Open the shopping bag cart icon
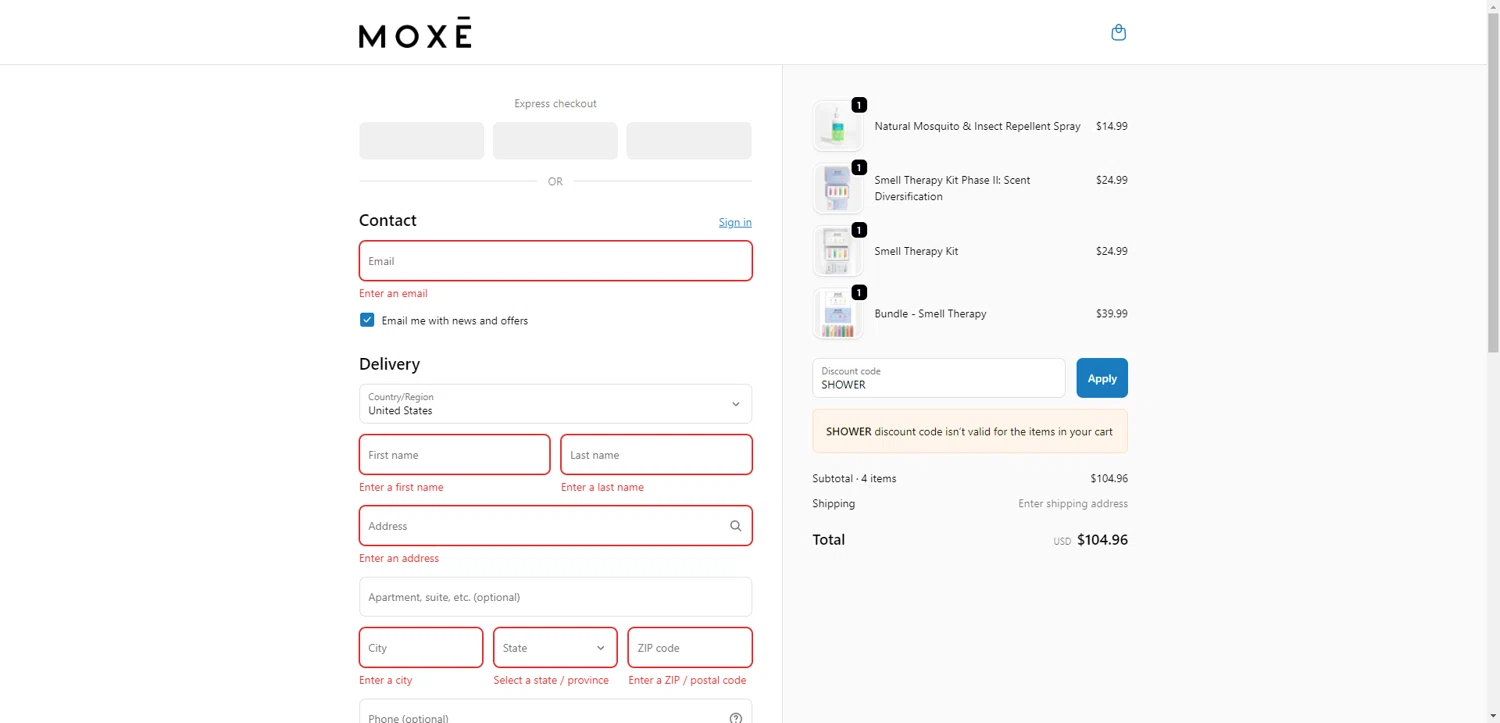 pos(1118,33)
